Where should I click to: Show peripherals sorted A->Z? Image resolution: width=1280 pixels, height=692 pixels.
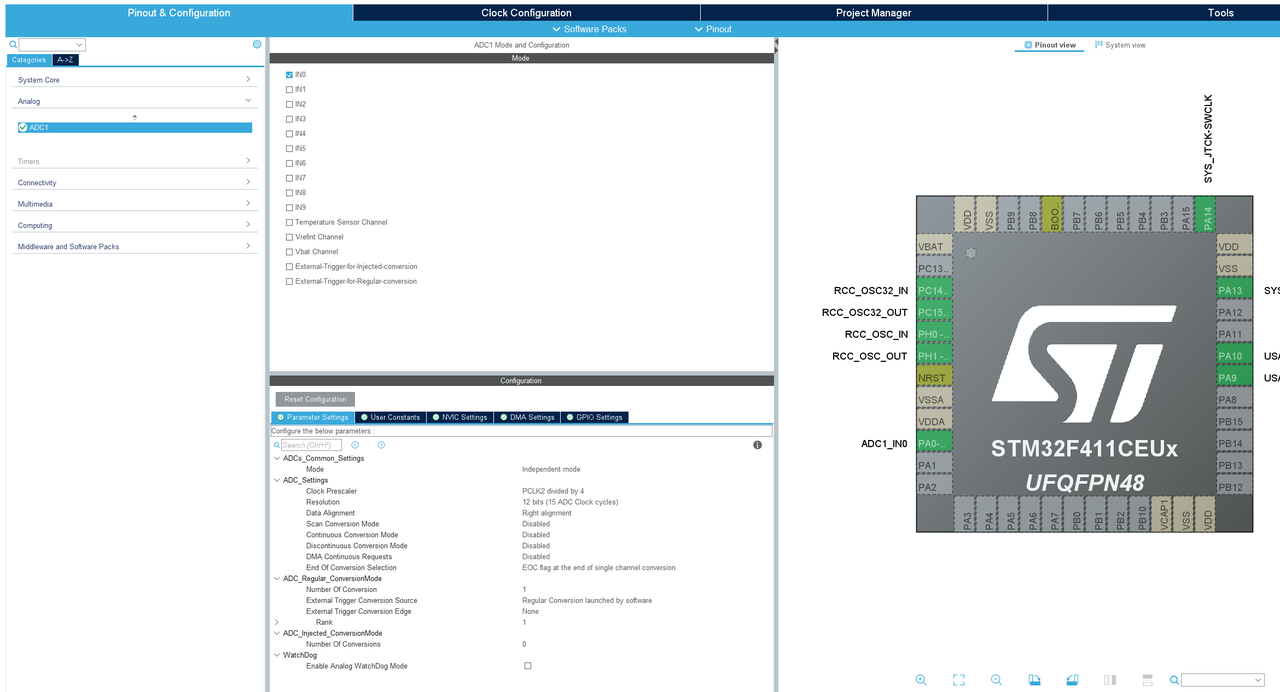point(65,60)
